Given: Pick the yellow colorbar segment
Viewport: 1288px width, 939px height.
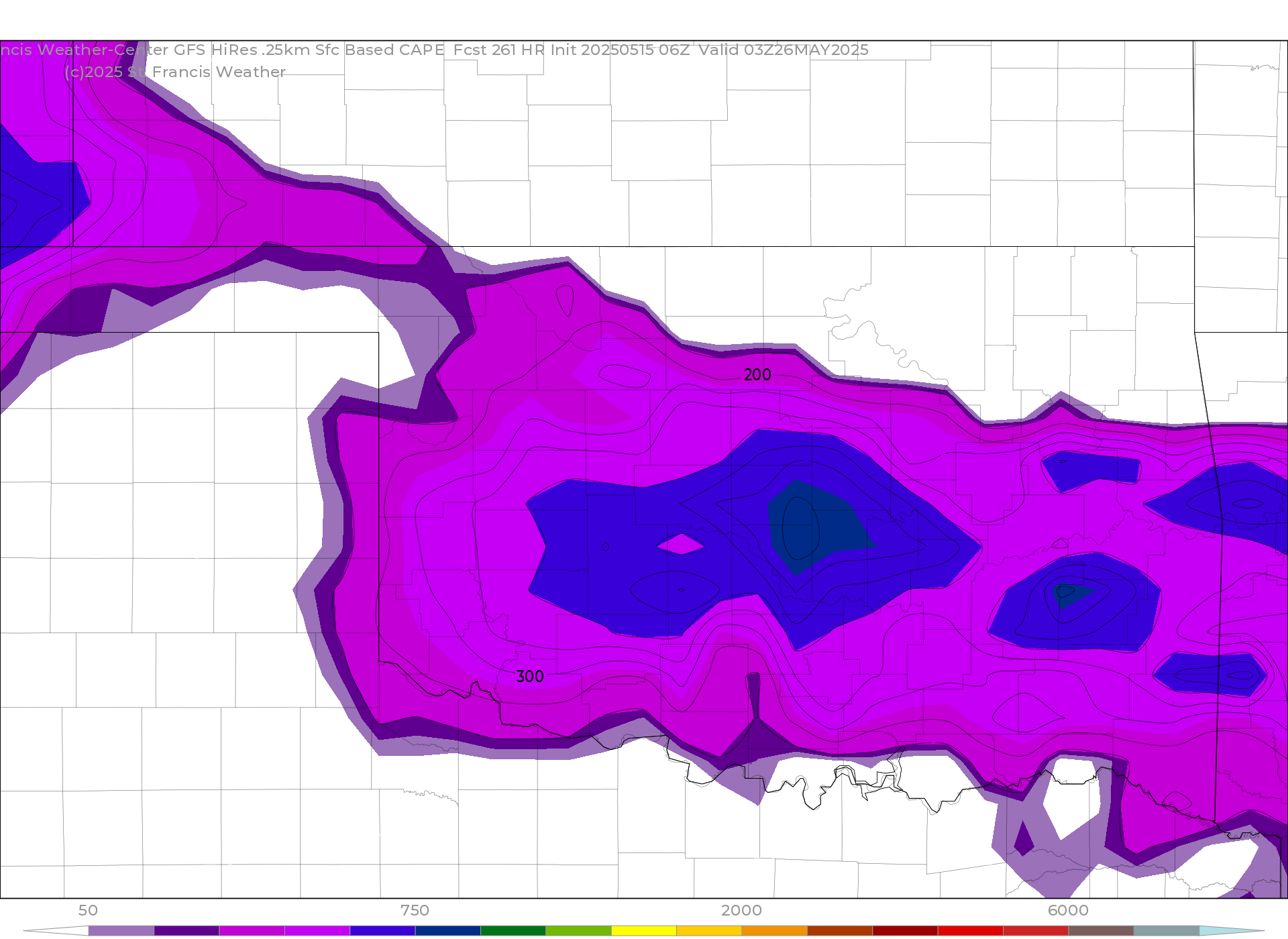Looking at the screenshot, I should (644, 931).
